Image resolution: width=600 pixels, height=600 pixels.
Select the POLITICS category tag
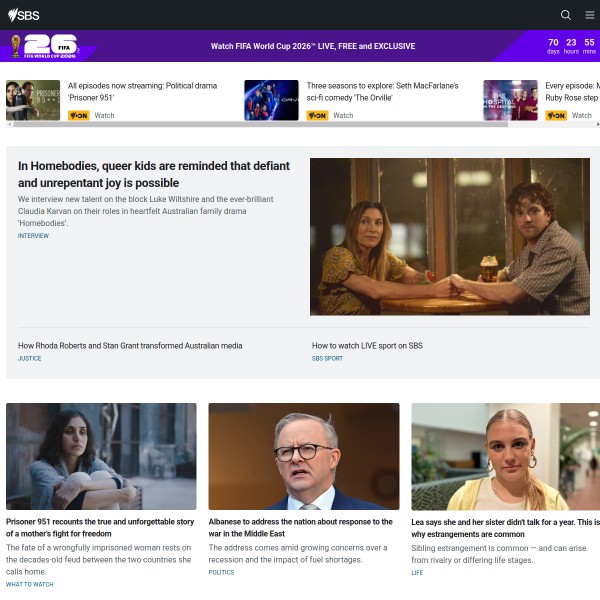(x=221, y=573)
